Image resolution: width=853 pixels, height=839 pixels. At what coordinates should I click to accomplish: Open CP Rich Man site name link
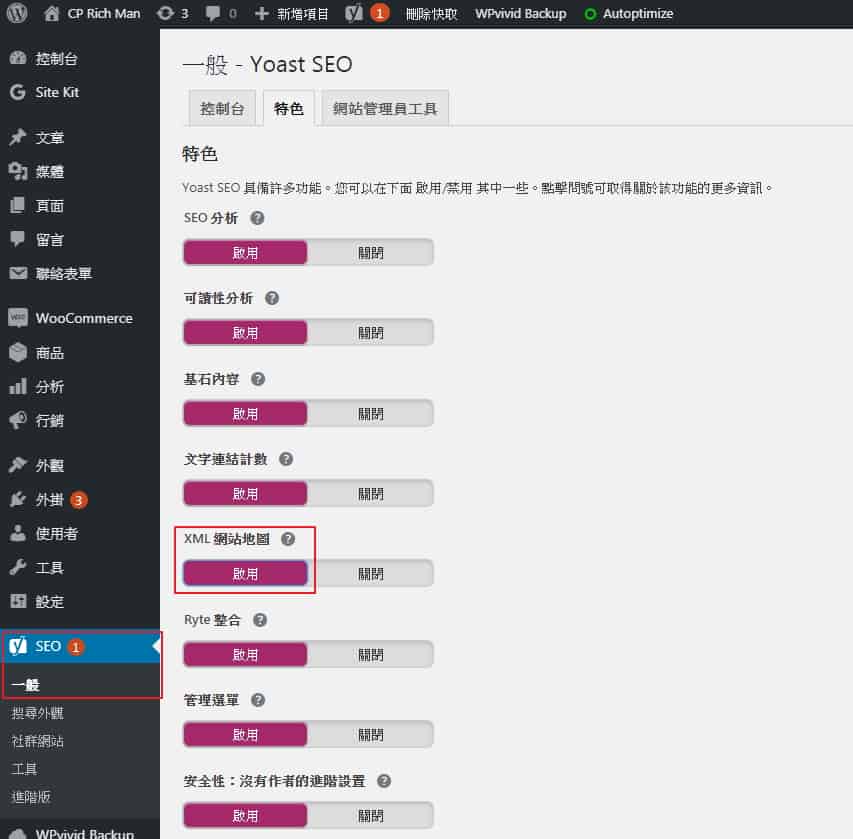pos(104,14)
